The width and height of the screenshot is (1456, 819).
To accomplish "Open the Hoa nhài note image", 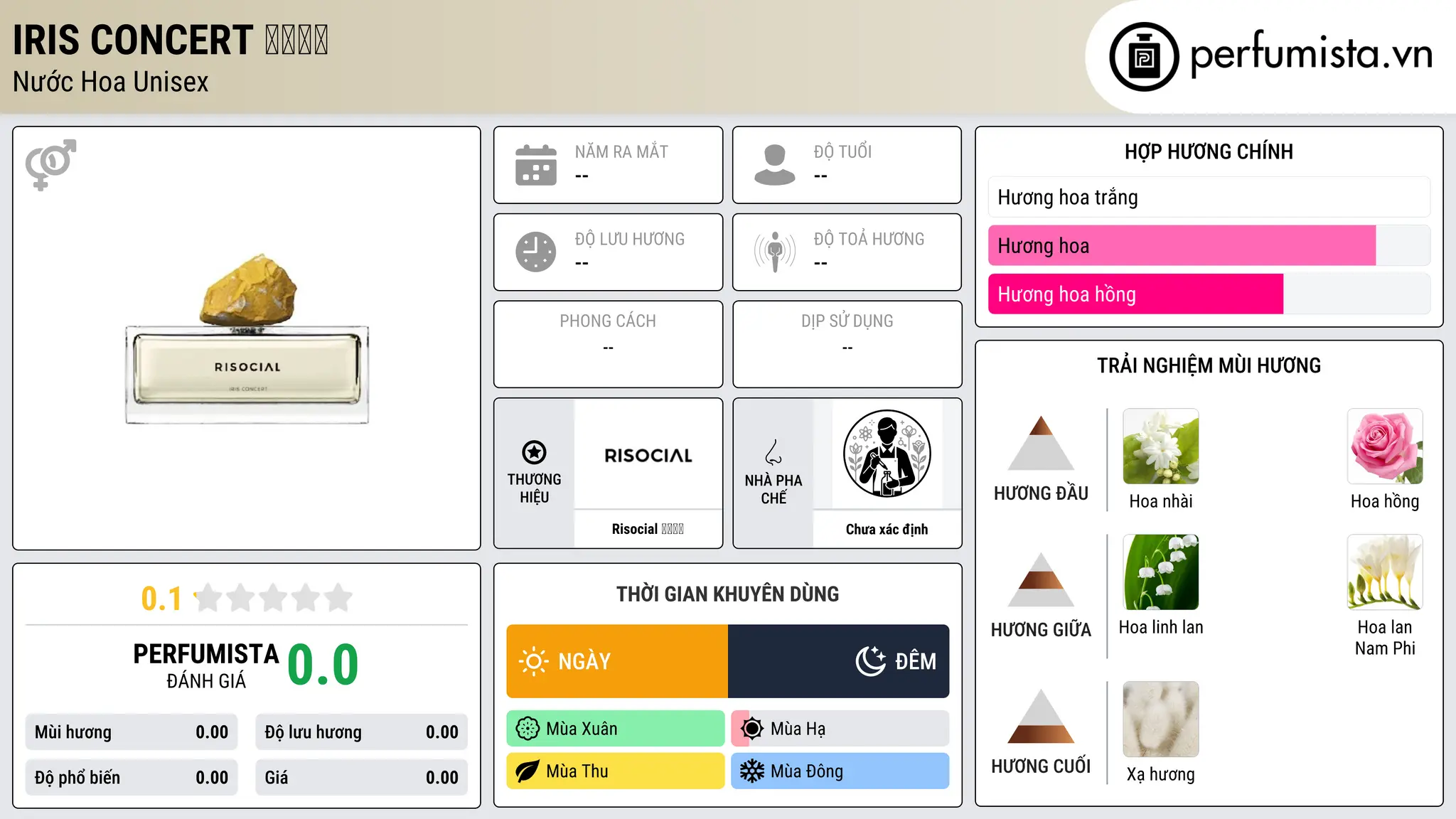I will 1161,446.
